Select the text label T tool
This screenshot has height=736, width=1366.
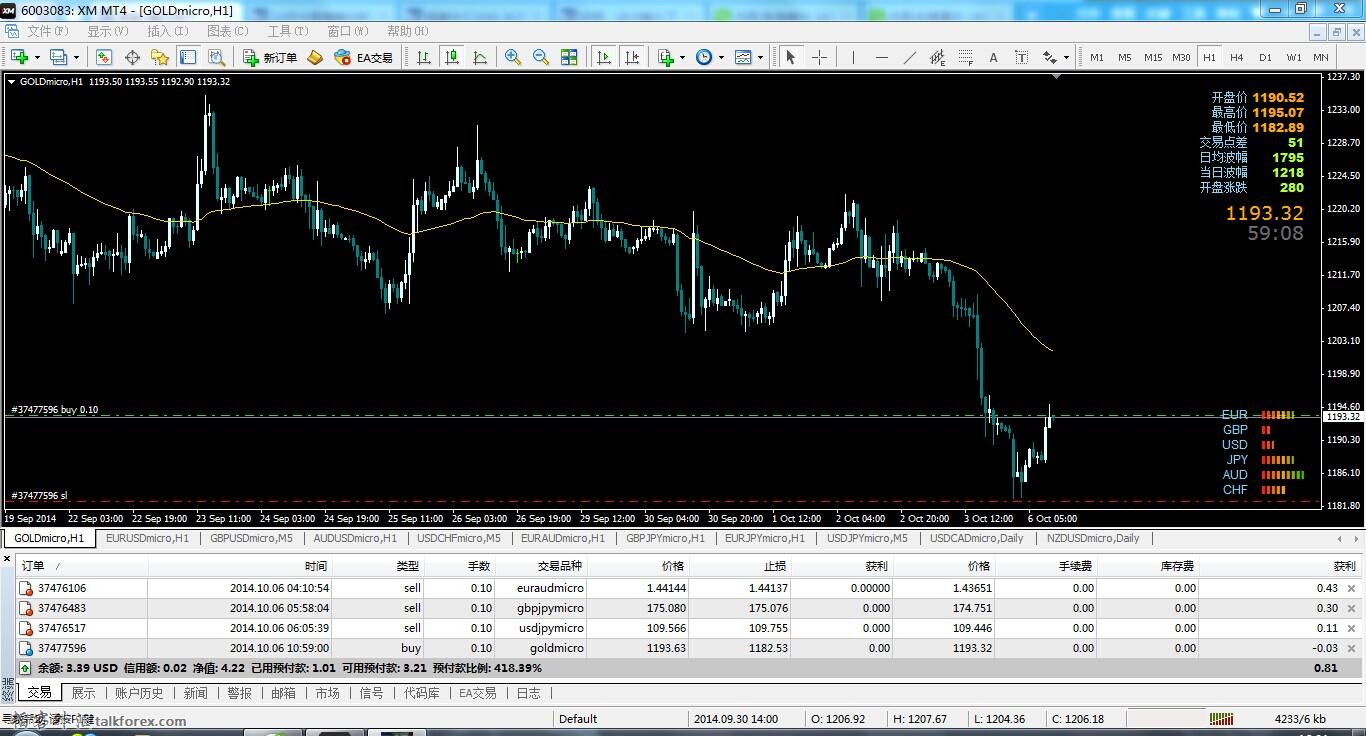click(1021, 57)
